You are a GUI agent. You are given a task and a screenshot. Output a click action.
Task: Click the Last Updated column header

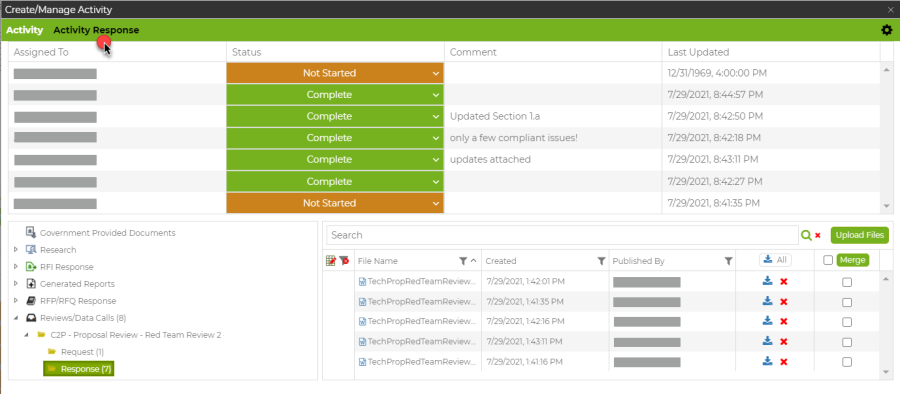[771, 52]
